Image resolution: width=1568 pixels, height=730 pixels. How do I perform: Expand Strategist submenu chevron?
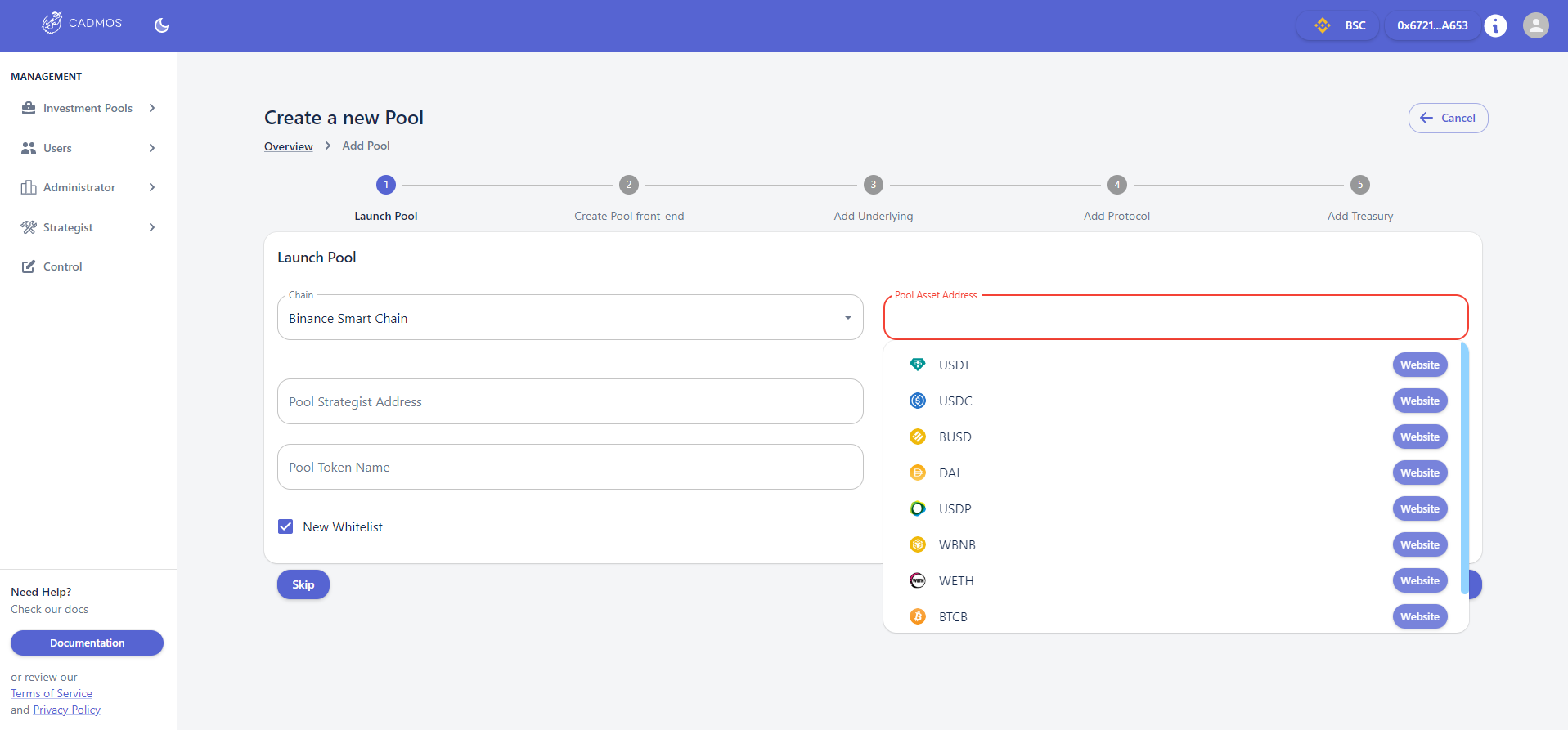tap(152, 227)
